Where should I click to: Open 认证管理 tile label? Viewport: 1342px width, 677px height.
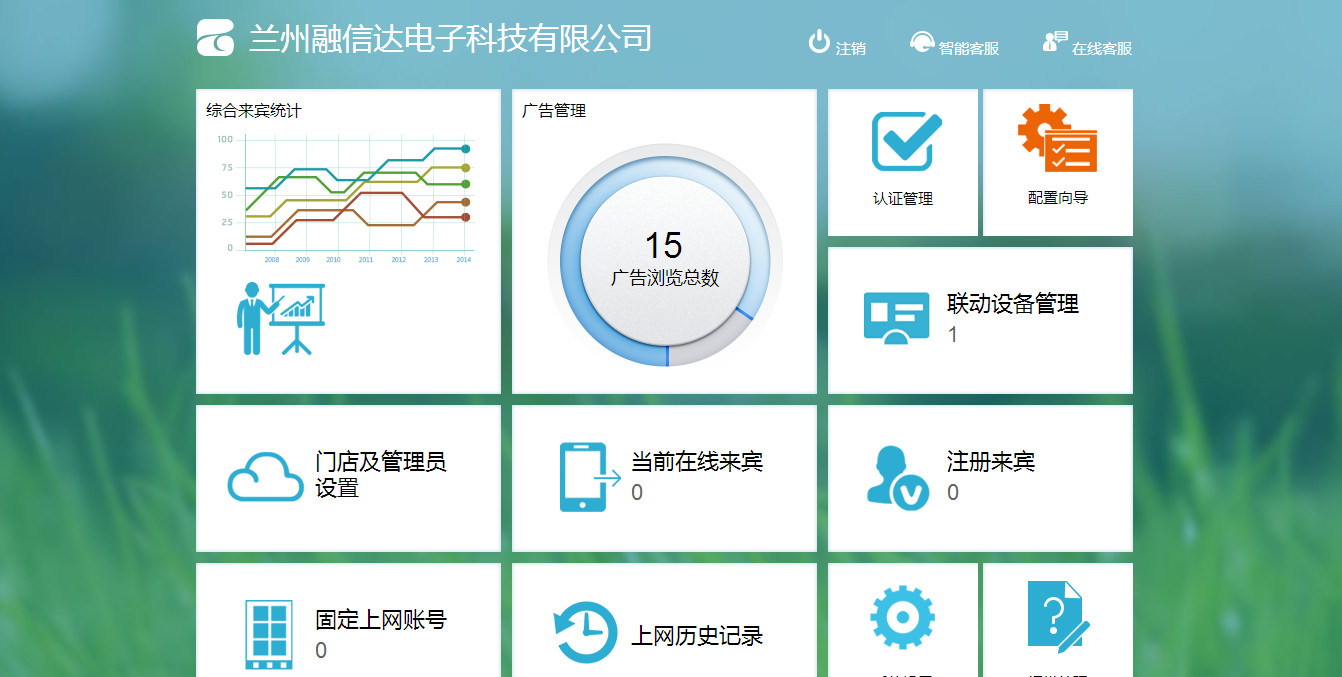[x=903, y=198]
